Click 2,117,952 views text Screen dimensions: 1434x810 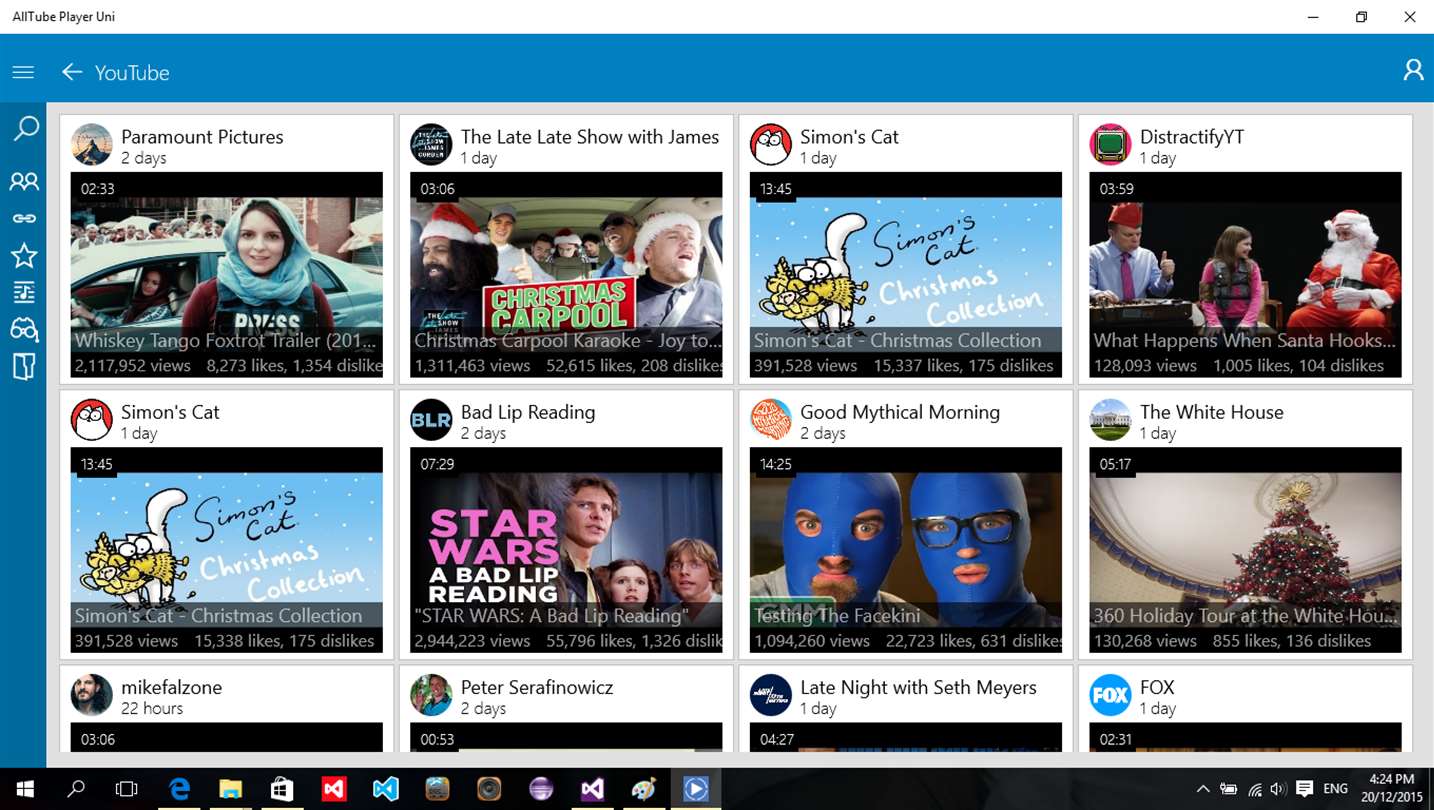(x=133, y=366)
